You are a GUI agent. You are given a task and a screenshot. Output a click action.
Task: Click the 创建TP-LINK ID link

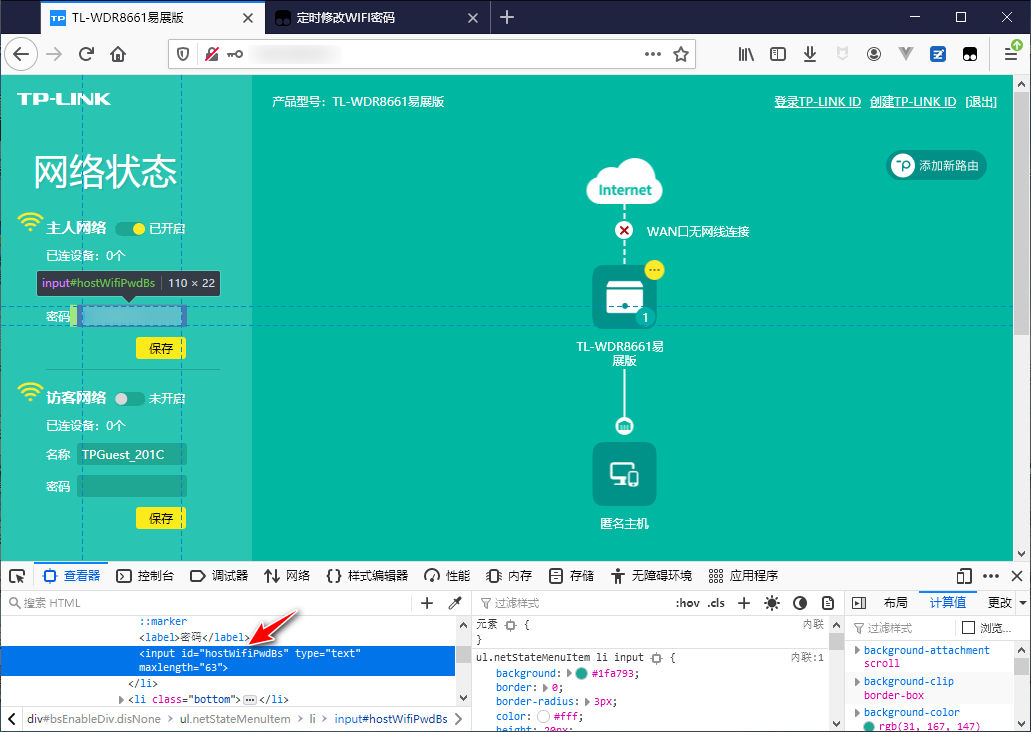[x=913, y=102]
